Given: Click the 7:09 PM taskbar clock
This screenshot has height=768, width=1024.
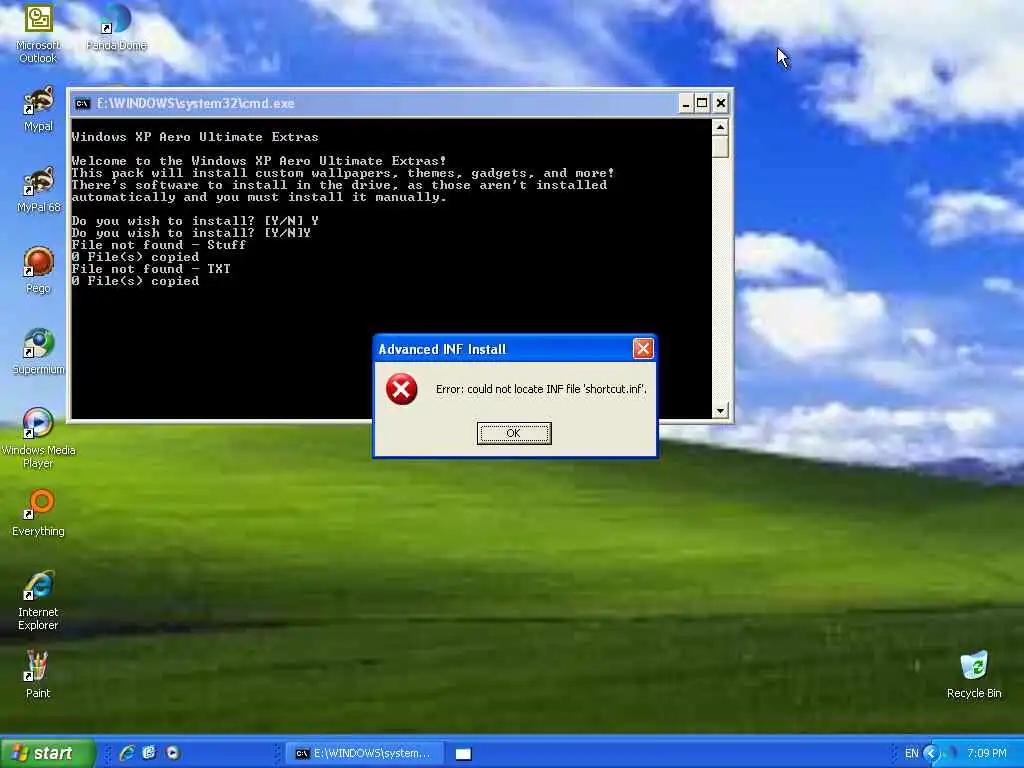Looking at the screenshot, I should pos(987,753).
